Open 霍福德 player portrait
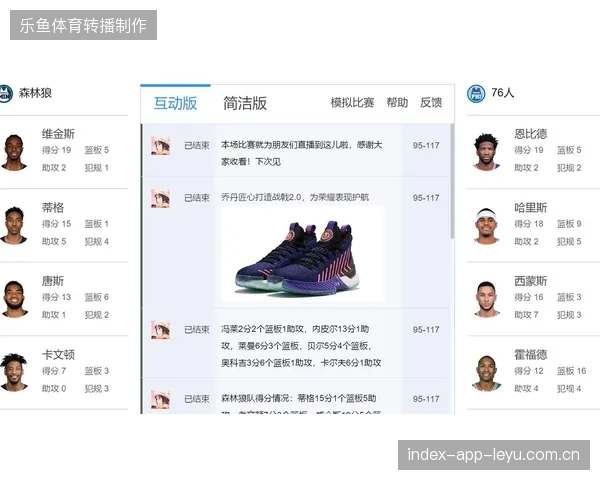This screenshot has width=600, height=480. pyautogui.click(x=486, y=373)
